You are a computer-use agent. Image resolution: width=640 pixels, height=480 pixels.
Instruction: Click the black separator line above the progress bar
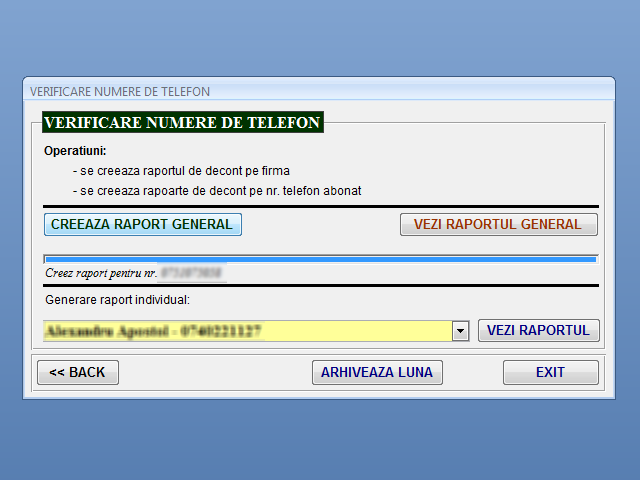(320, 206)
